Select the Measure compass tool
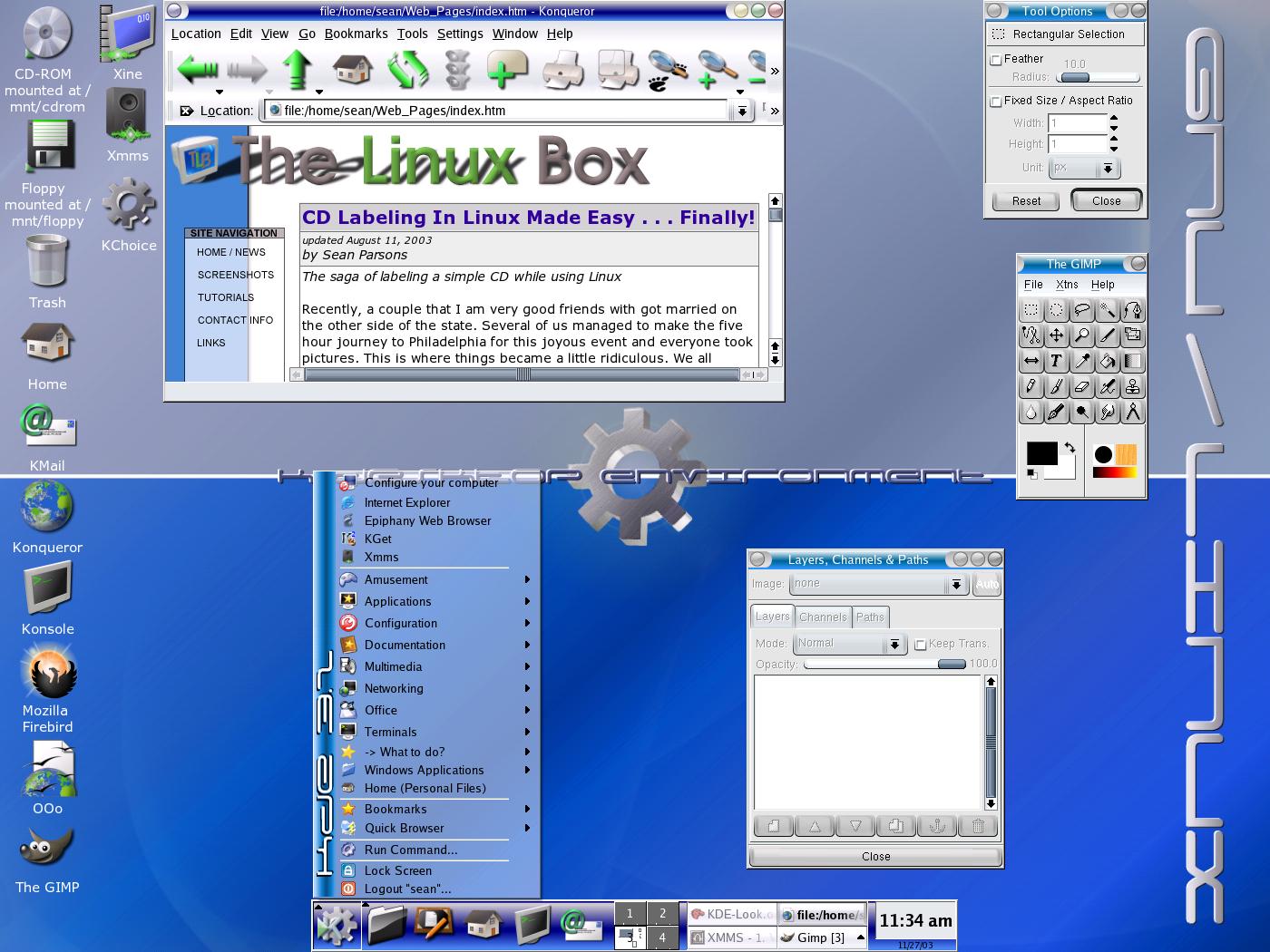The width and height of the screenshot is (1270, 952). click(x=1133, y=412)
